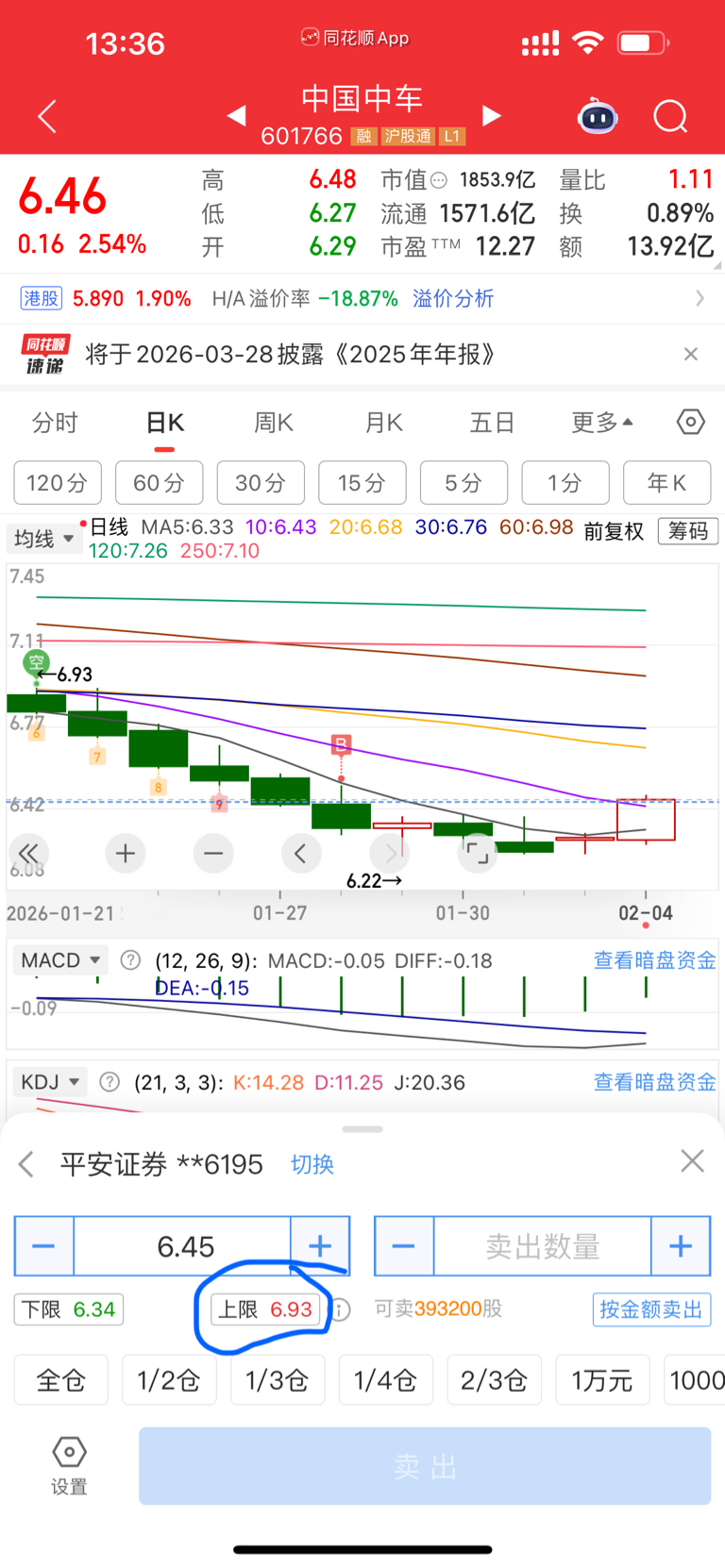The width and height of the screenshot is (725, 1568).
Task: Open 设置 at bottom left
Action: (69, 1466)
